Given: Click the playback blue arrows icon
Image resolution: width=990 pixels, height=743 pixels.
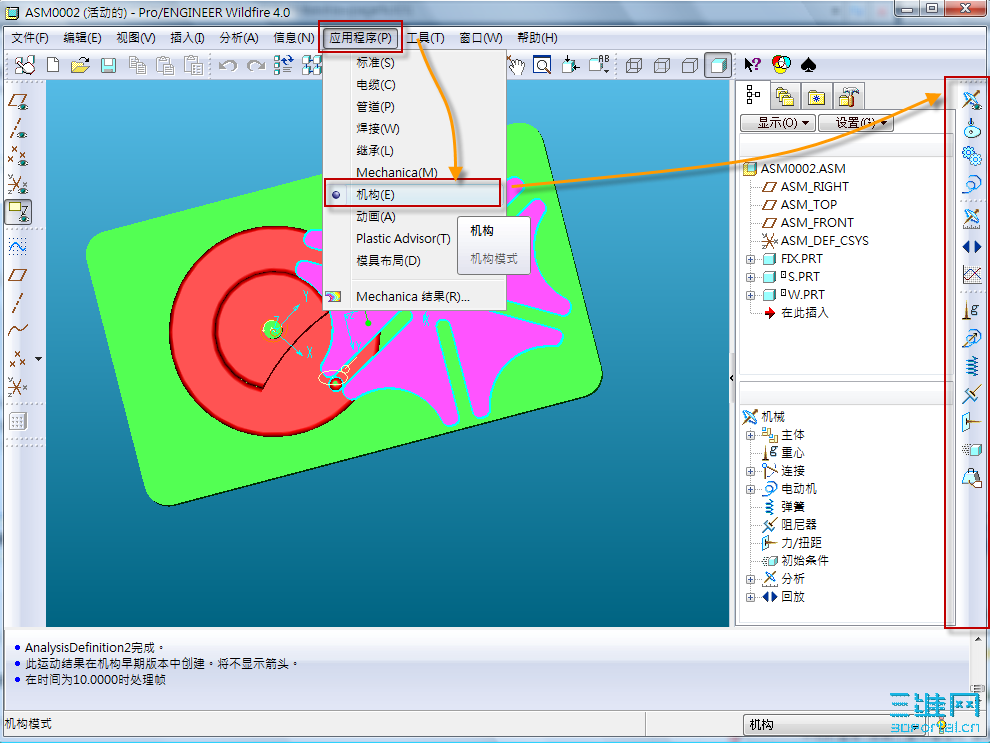Looking at the screenshot, I should point(972,246).
